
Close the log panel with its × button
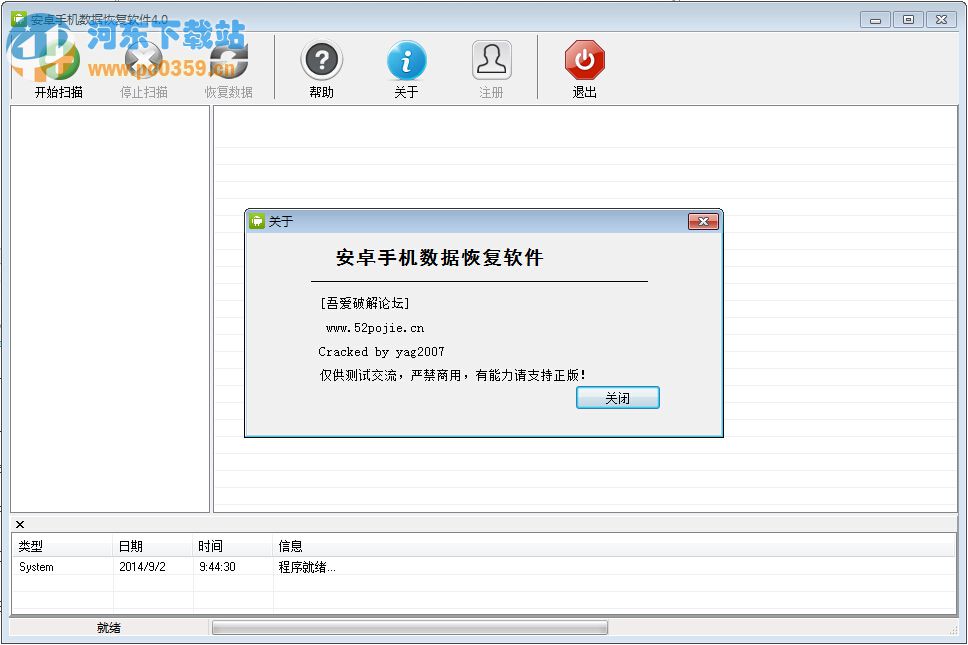[x=19, y=524]
